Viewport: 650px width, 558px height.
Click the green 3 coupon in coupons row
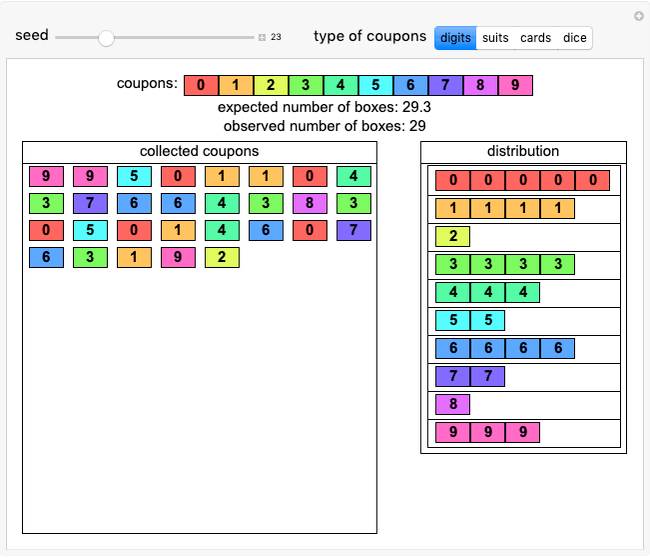[x=306, y=85]
